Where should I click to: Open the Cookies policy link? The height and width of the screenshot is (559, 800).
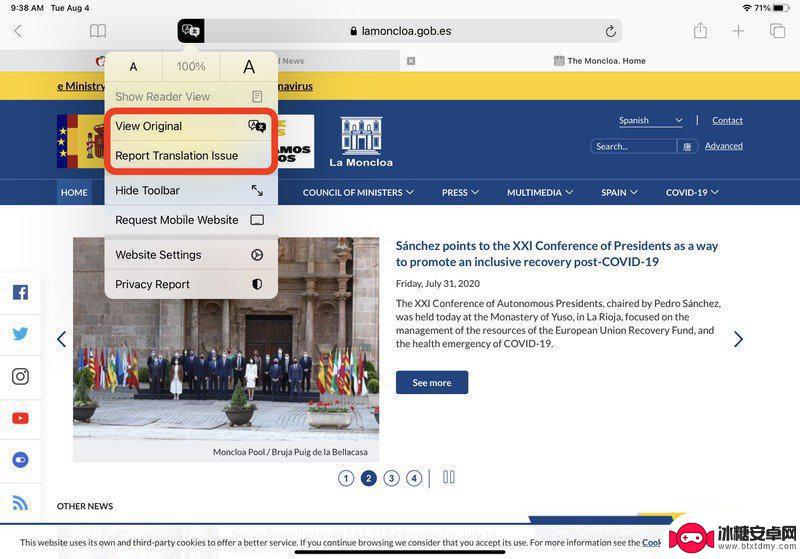coord(651,543)
